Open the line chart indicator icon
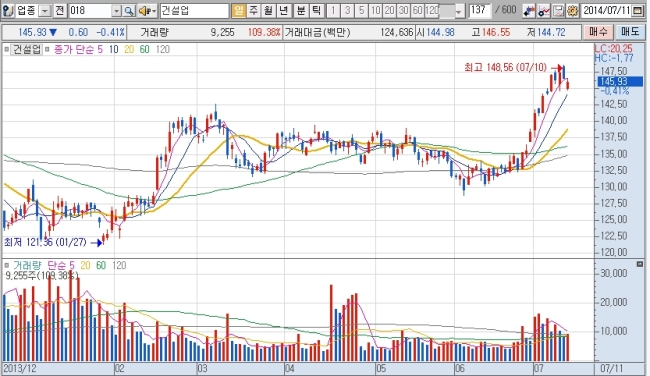 tap(543, 11)
